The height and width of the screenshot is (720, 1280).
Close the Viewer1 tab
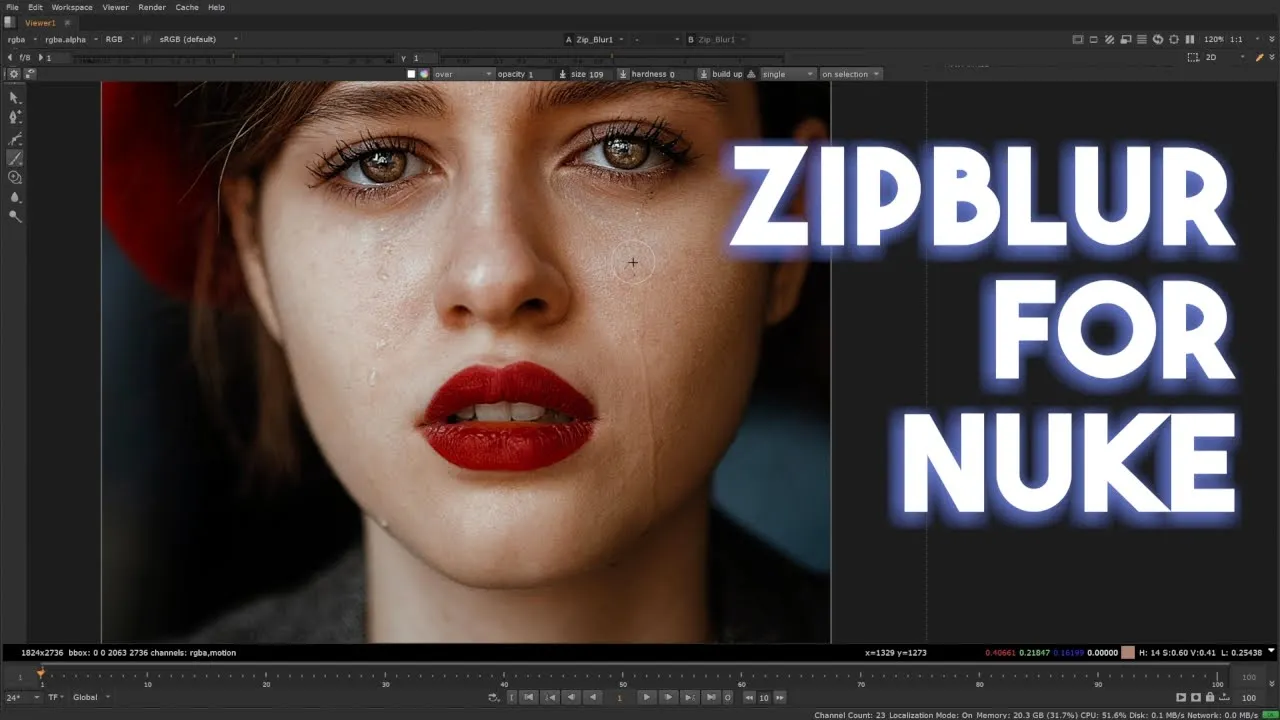click(x=68, y=22)
